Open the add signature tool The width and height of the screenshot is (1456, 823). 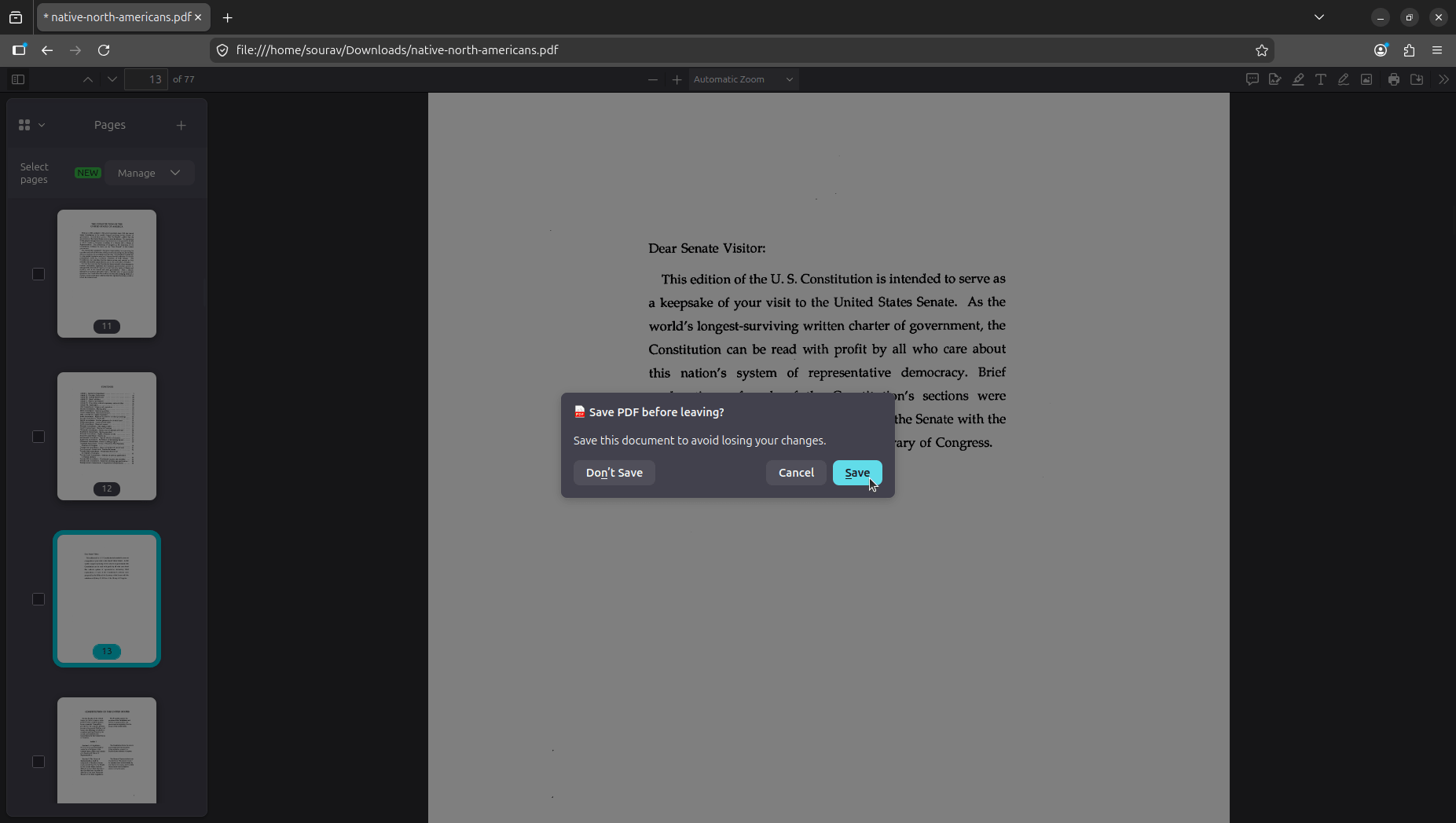click(x=1275, y=79)
